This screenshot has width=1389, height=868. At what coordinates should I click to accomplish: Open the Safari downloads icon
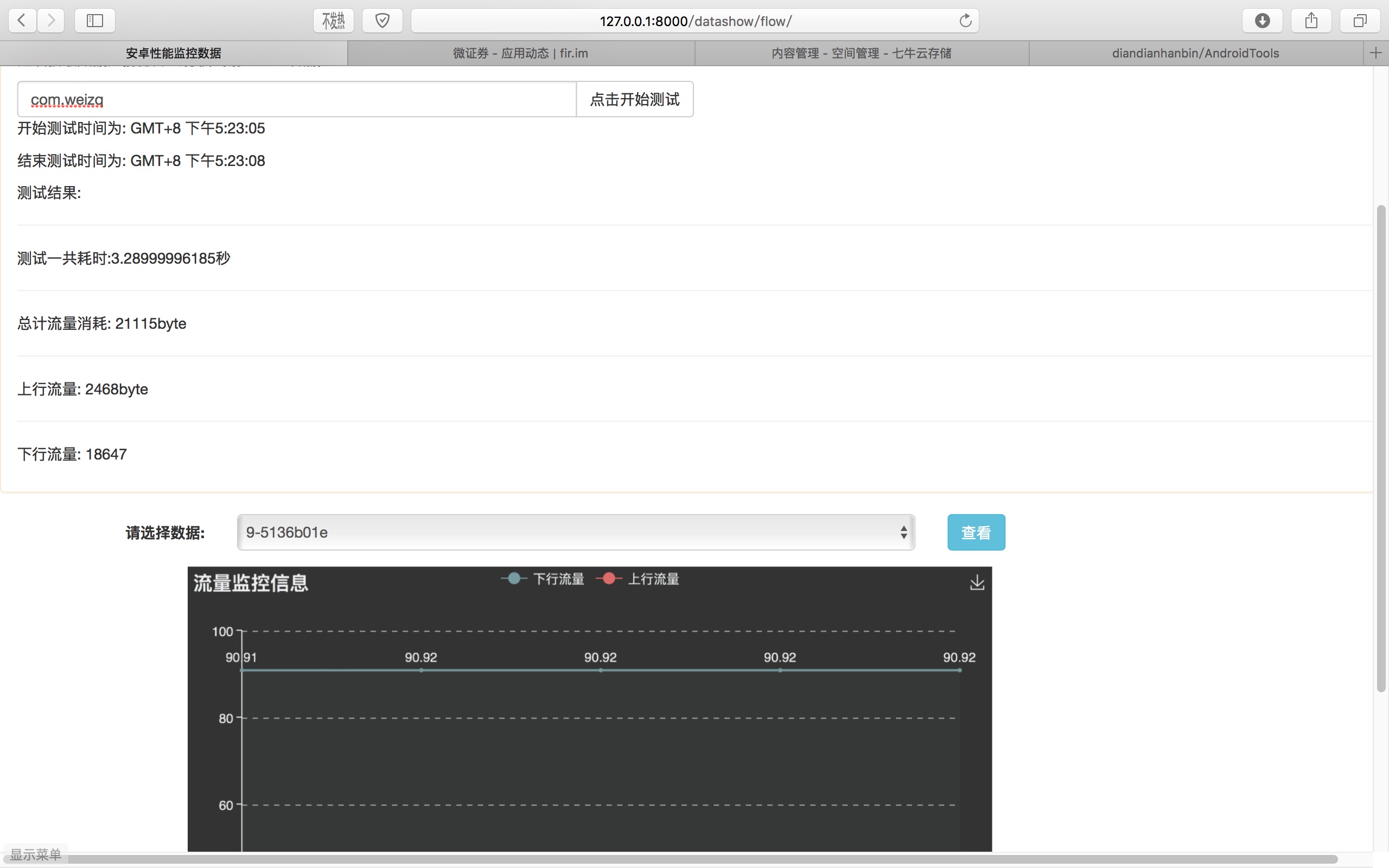pos(1262,21)
